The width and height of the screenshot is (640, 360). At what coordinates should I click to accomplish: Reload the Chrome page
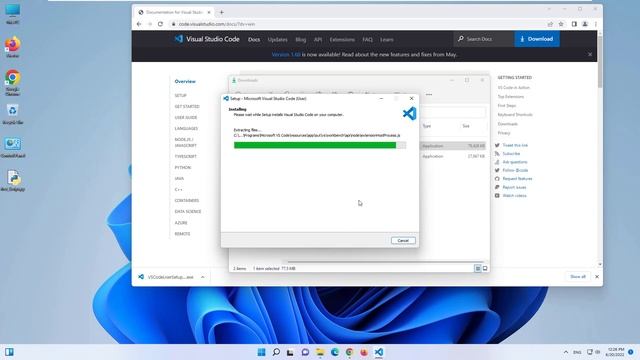(160, 24)
